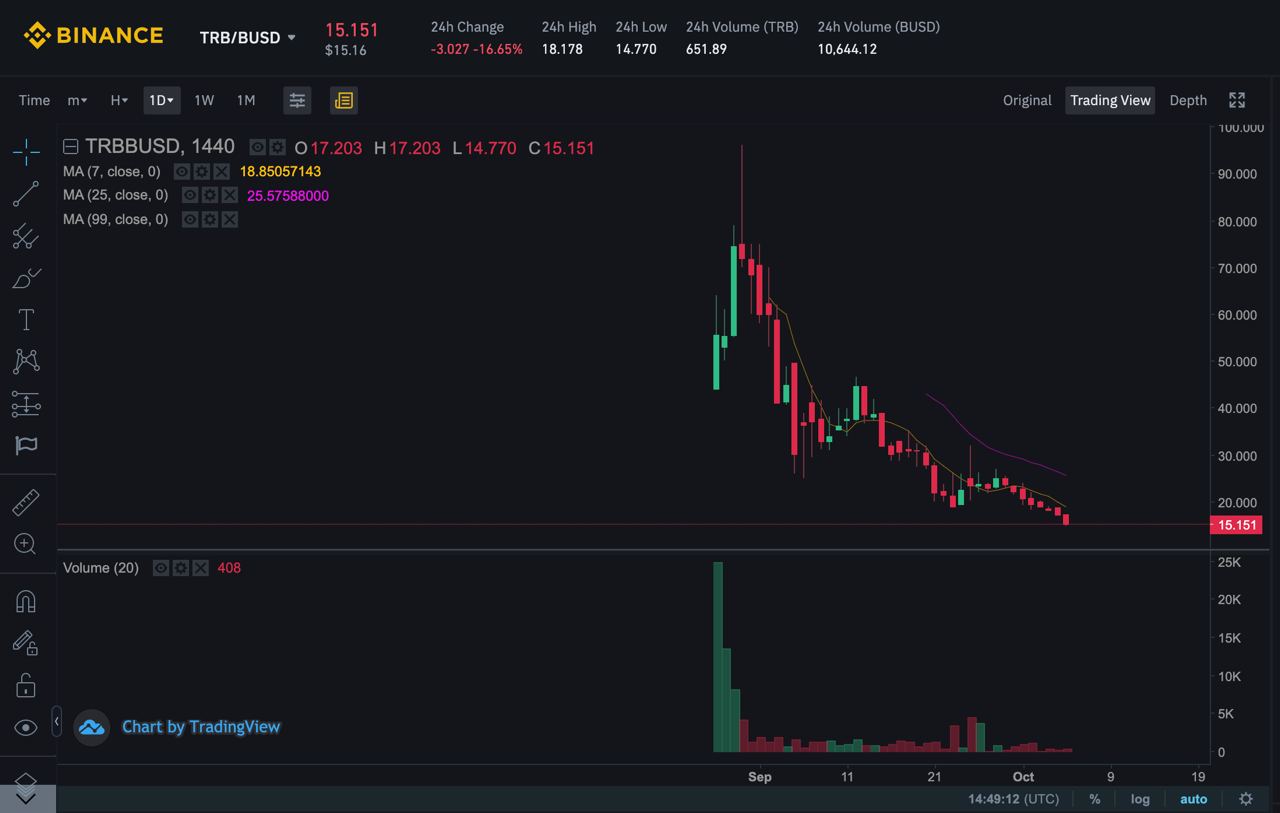Viewport: 1280px width, 813px height.
Task: Open chart settings gear at bottom right
Action: click(x=1246, y=799)
